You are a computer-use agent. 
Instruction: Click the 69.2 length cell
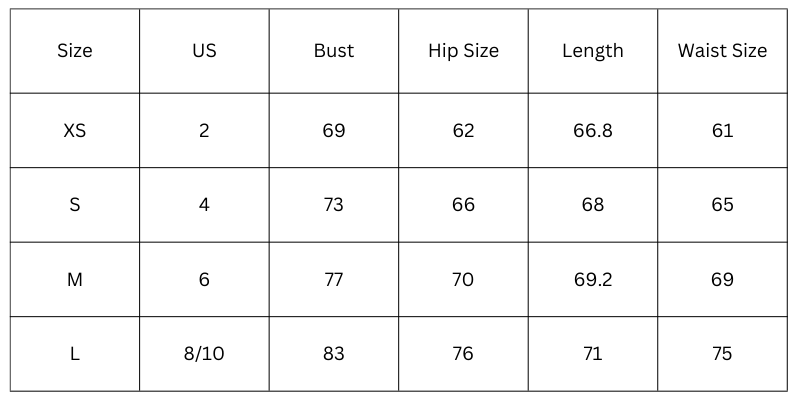tap(593, 280)
